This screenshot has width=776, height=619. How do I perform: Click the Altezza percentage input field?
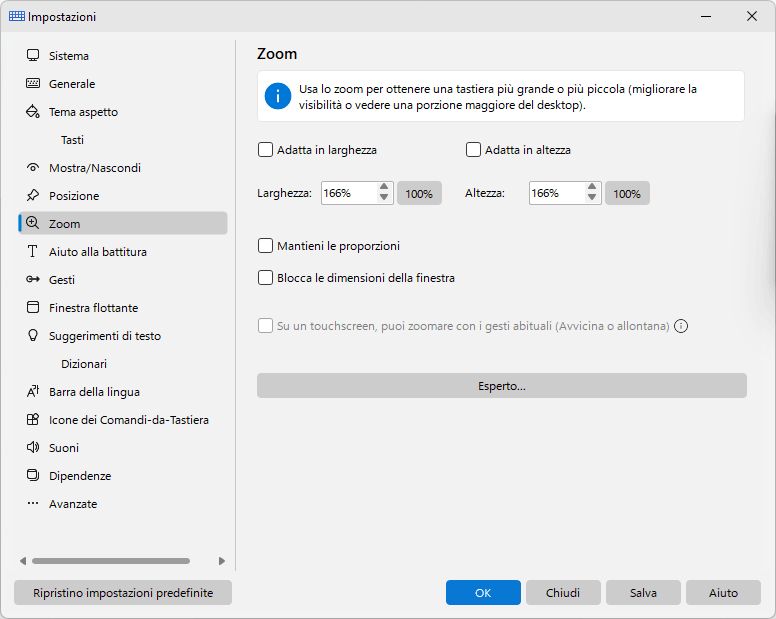pyautogui.click(x=557, y=193)
